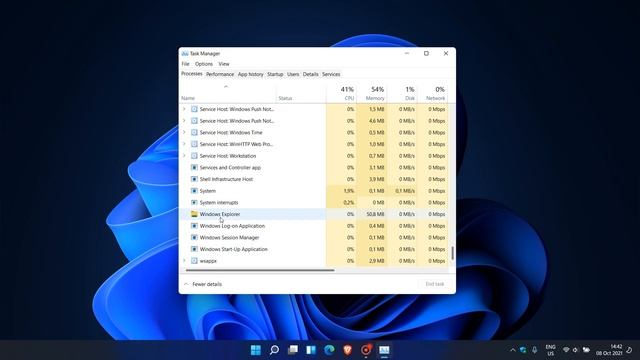Launch Brave browser from the taskbar

[x=348, y=350]
